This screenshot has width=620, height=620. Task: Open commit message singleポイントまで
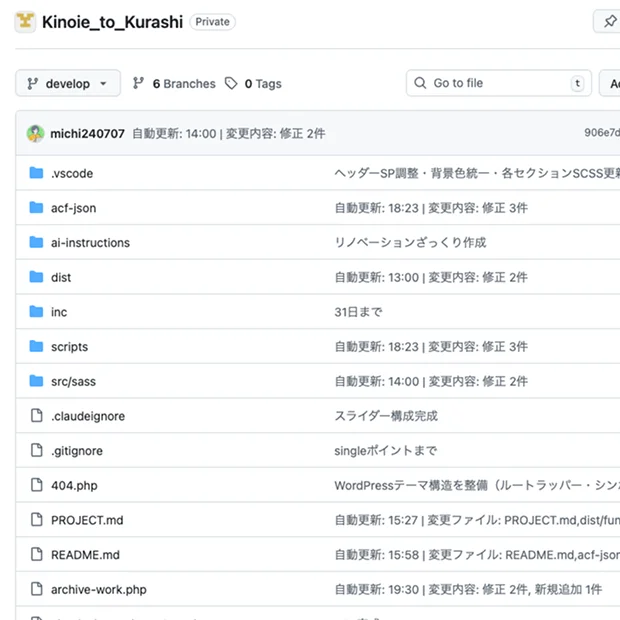coord(386,451)
